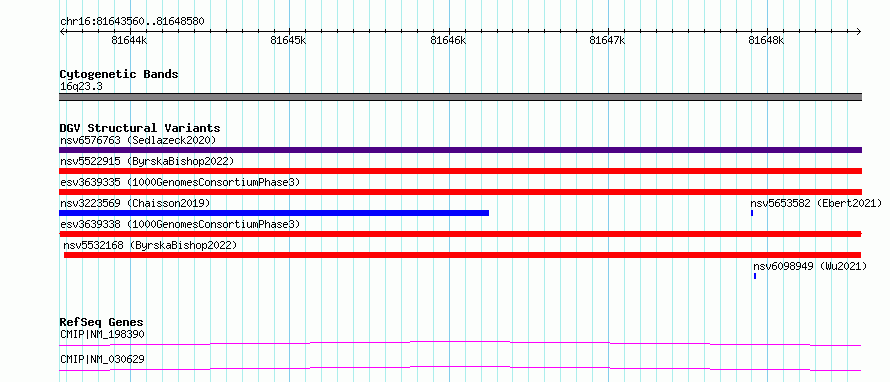This screenshot has height=382, width=890.
Task: Click the chr16:81643560..81648580 region label
Action: 132,22
